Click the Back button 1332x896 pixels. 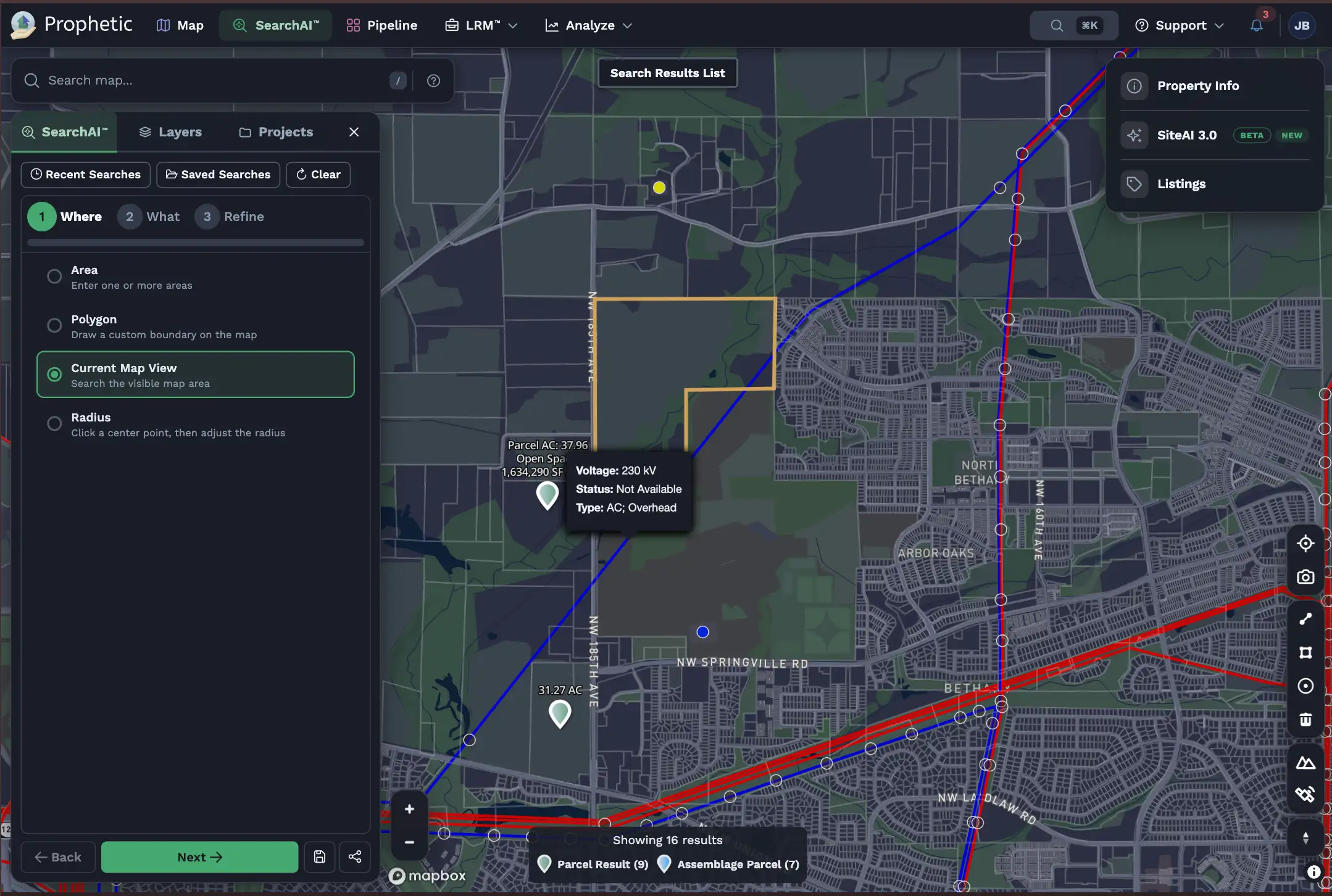(58, 857)
